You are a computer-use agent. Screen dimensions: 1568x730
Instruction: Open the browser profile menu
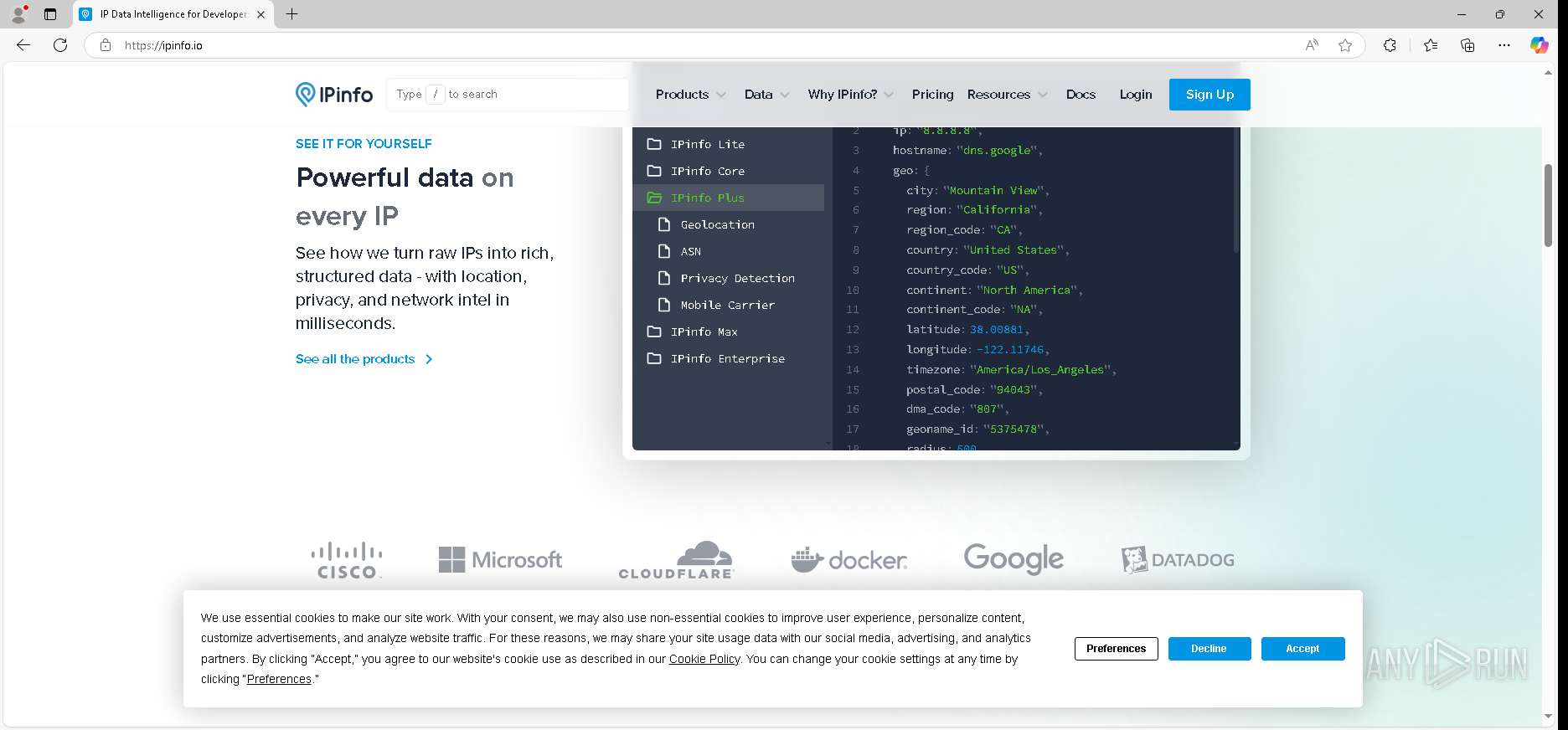click(x=18, y=14)
